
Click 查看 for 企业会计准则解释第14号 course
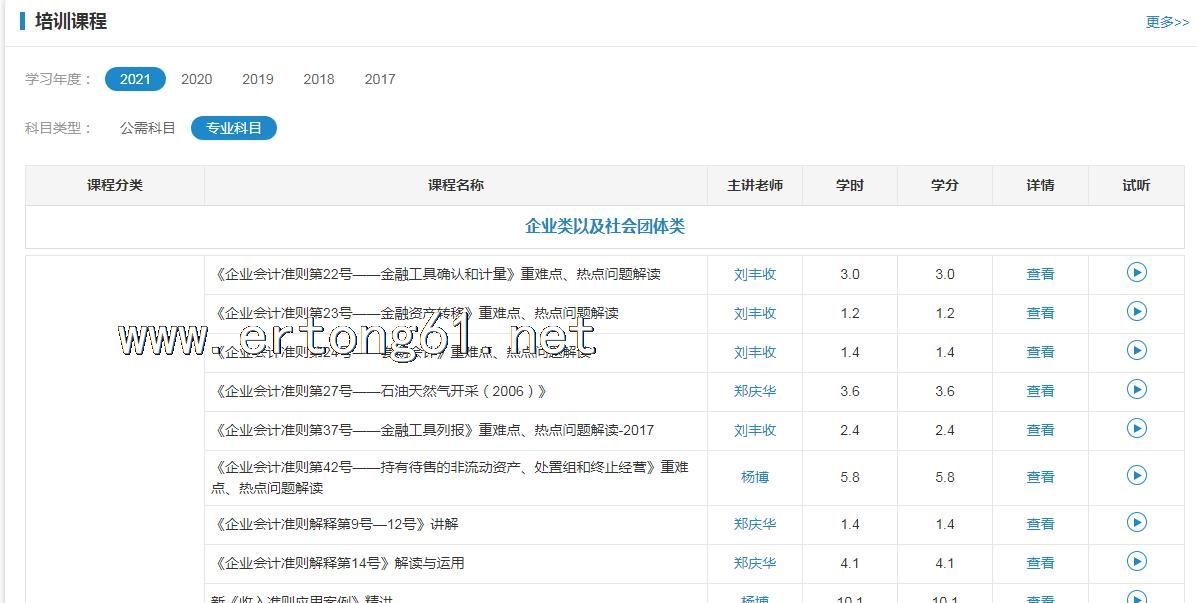tap(1040, 563)
